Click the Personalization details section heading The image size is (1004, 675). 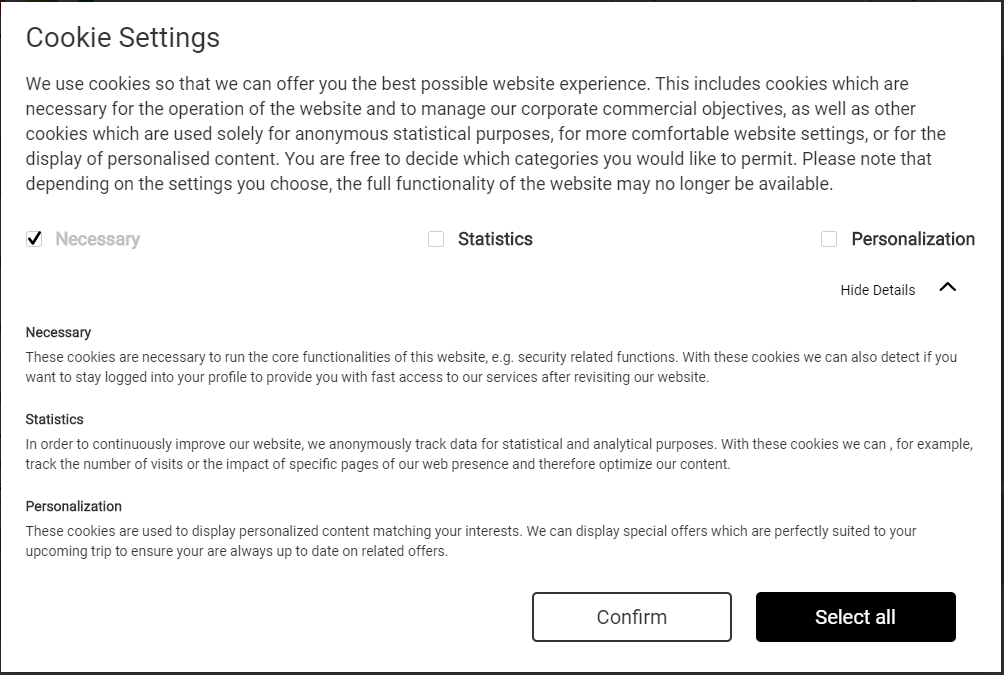click(x=74, y=507)
